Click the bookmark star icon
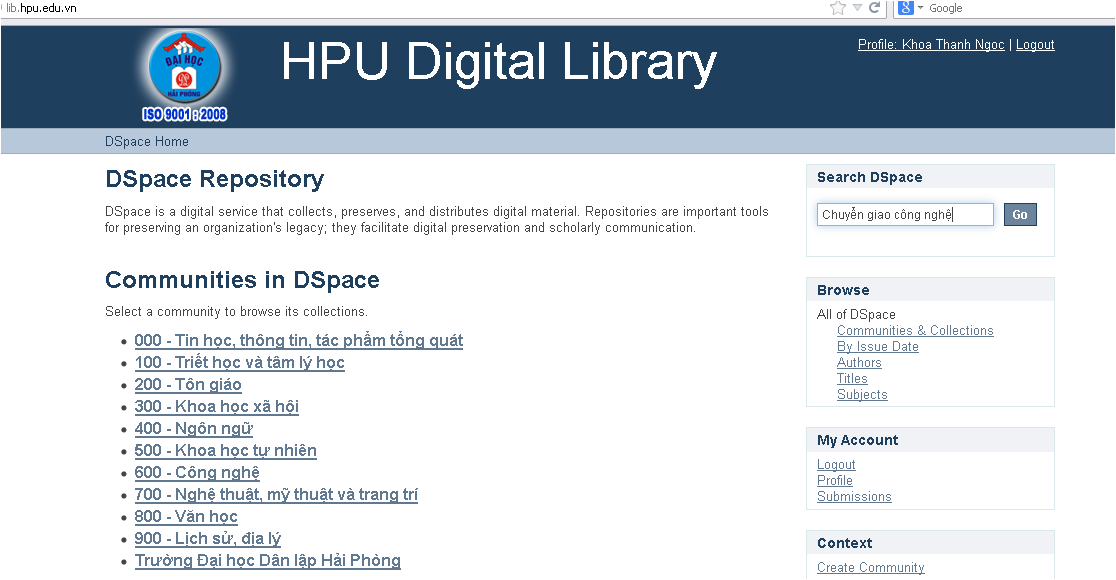 pyautogui.click(x=838, y=8)
